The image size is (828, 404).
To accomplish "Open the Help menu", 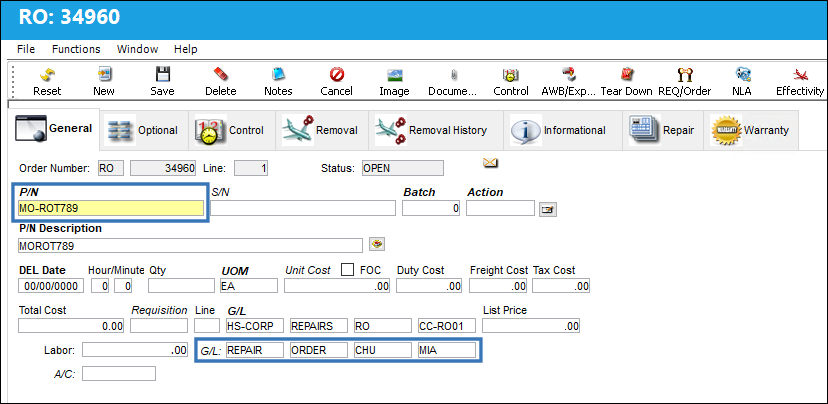I will click(186, 49).
